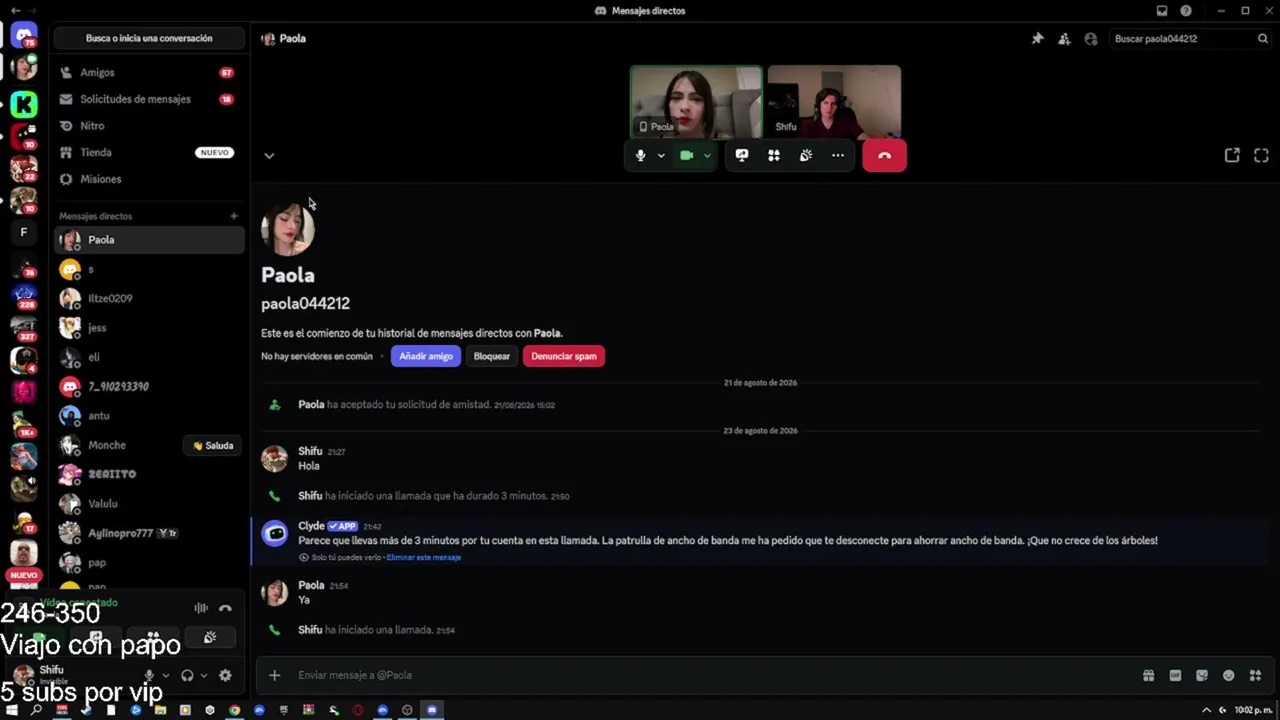Image resolution: width=1280 pixels, height=720 pixels.
Task: Open the DM with antu
Action: tap(149, 416)
